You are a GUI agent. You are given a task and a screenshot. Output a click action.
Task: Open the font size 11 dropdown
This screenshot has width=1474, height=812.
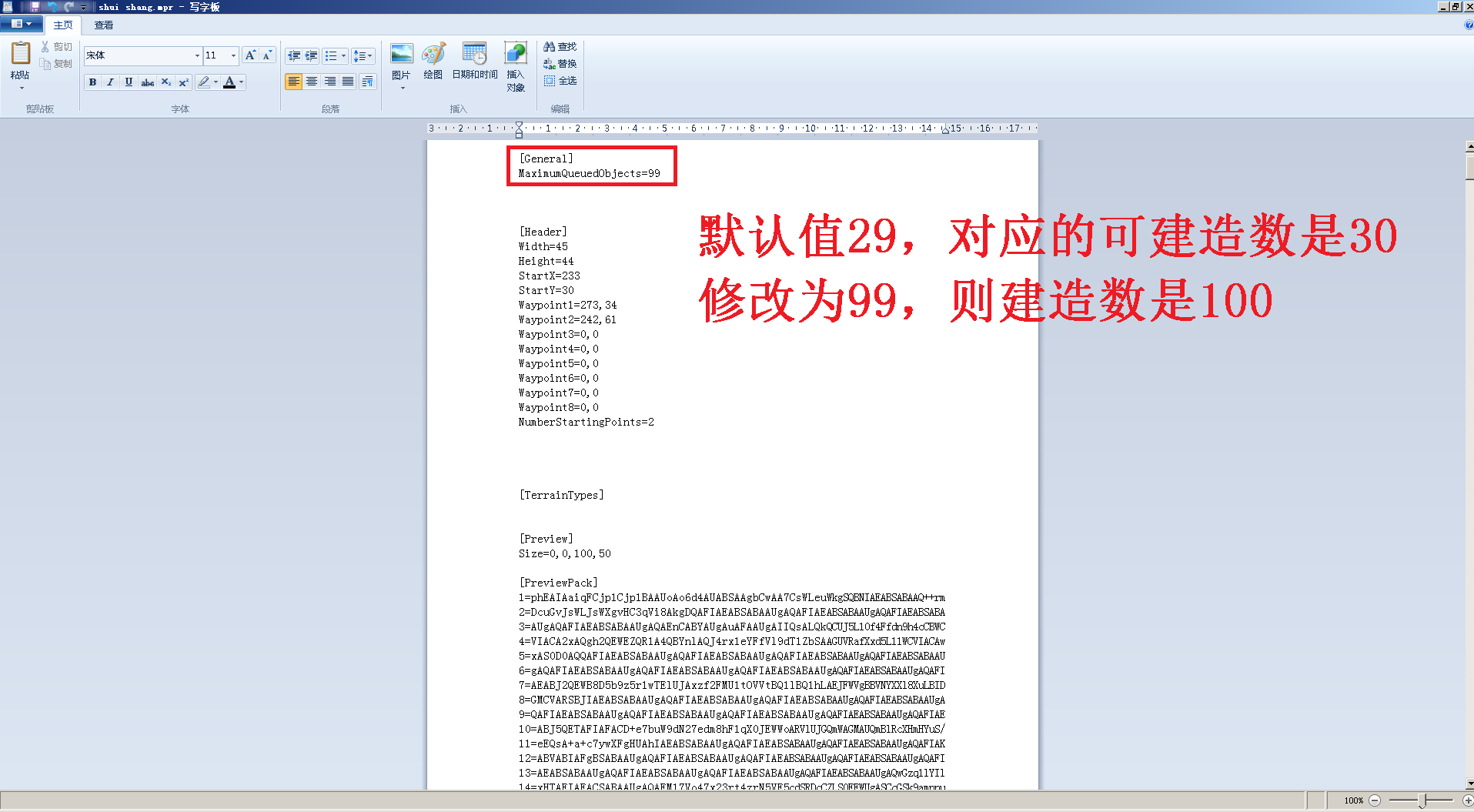click(233, 55)
